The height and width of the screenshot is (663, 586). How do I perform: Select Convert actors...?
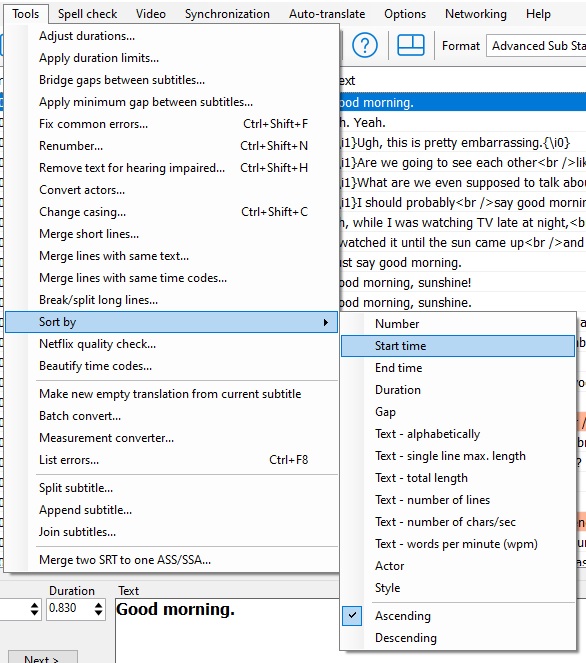pyautogui.click(x=172, y=190)
